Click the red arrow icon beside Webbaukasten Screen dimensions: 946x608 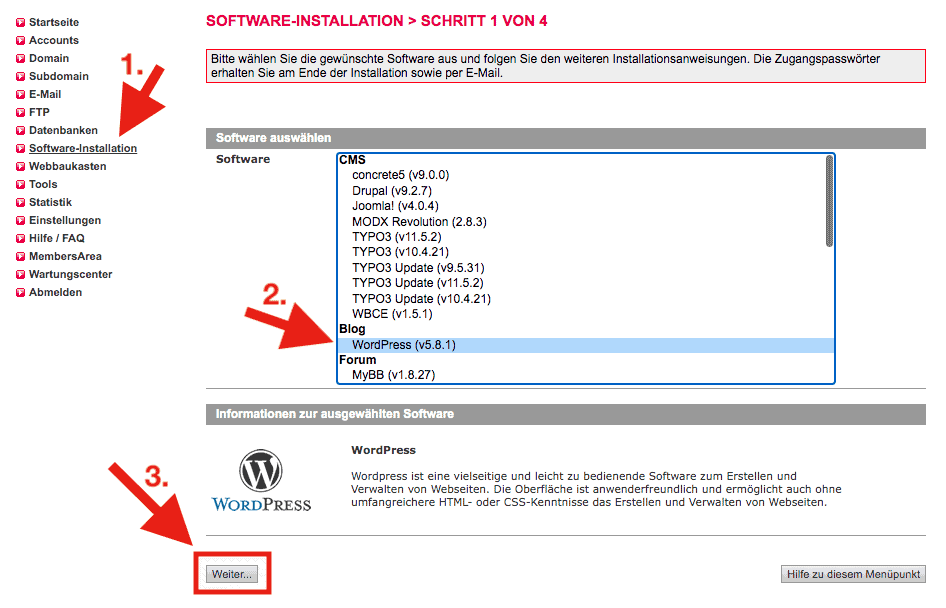[x=21, y=167]
